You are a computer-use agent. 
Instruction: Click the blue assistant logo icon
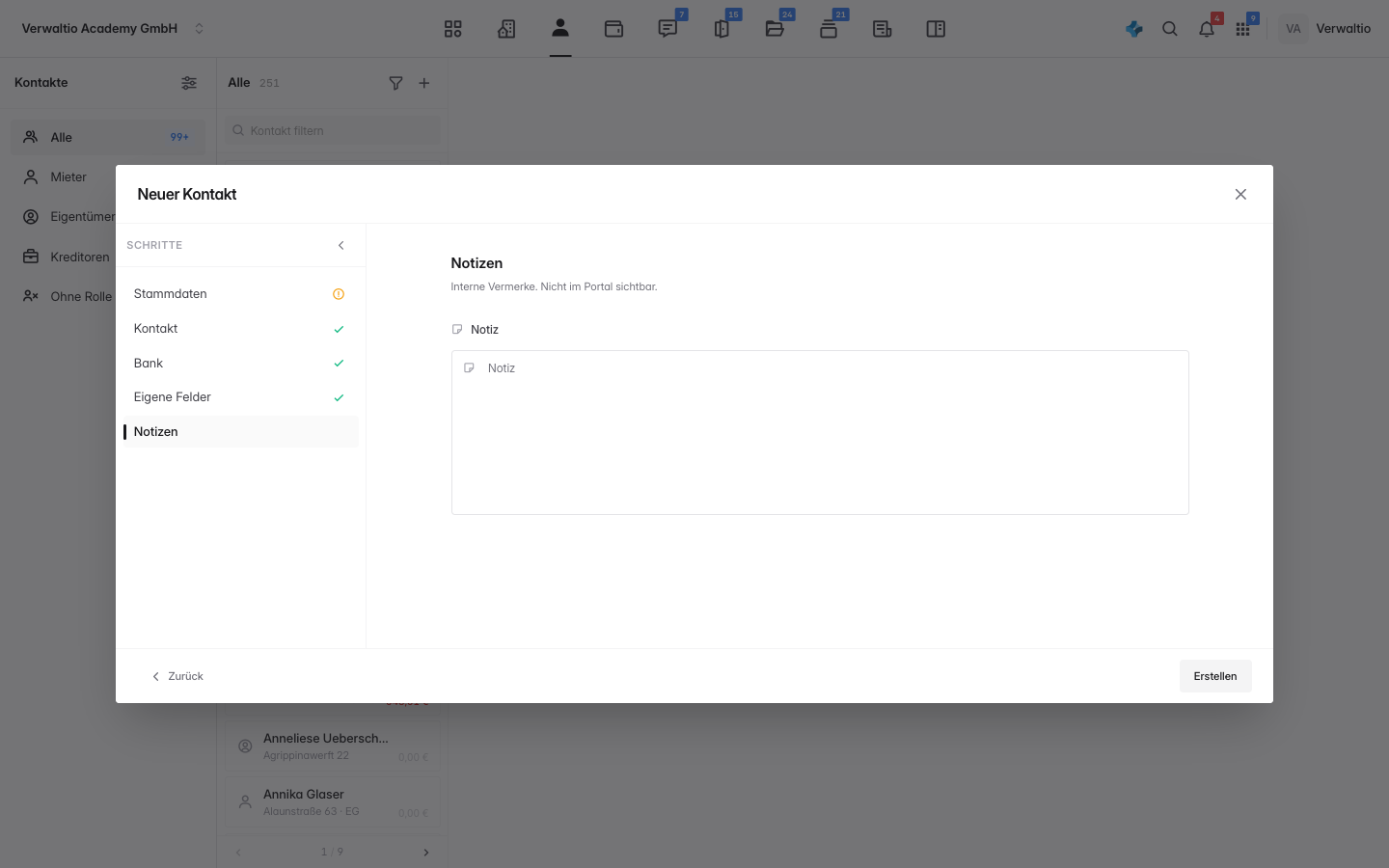pos(1134,29)
